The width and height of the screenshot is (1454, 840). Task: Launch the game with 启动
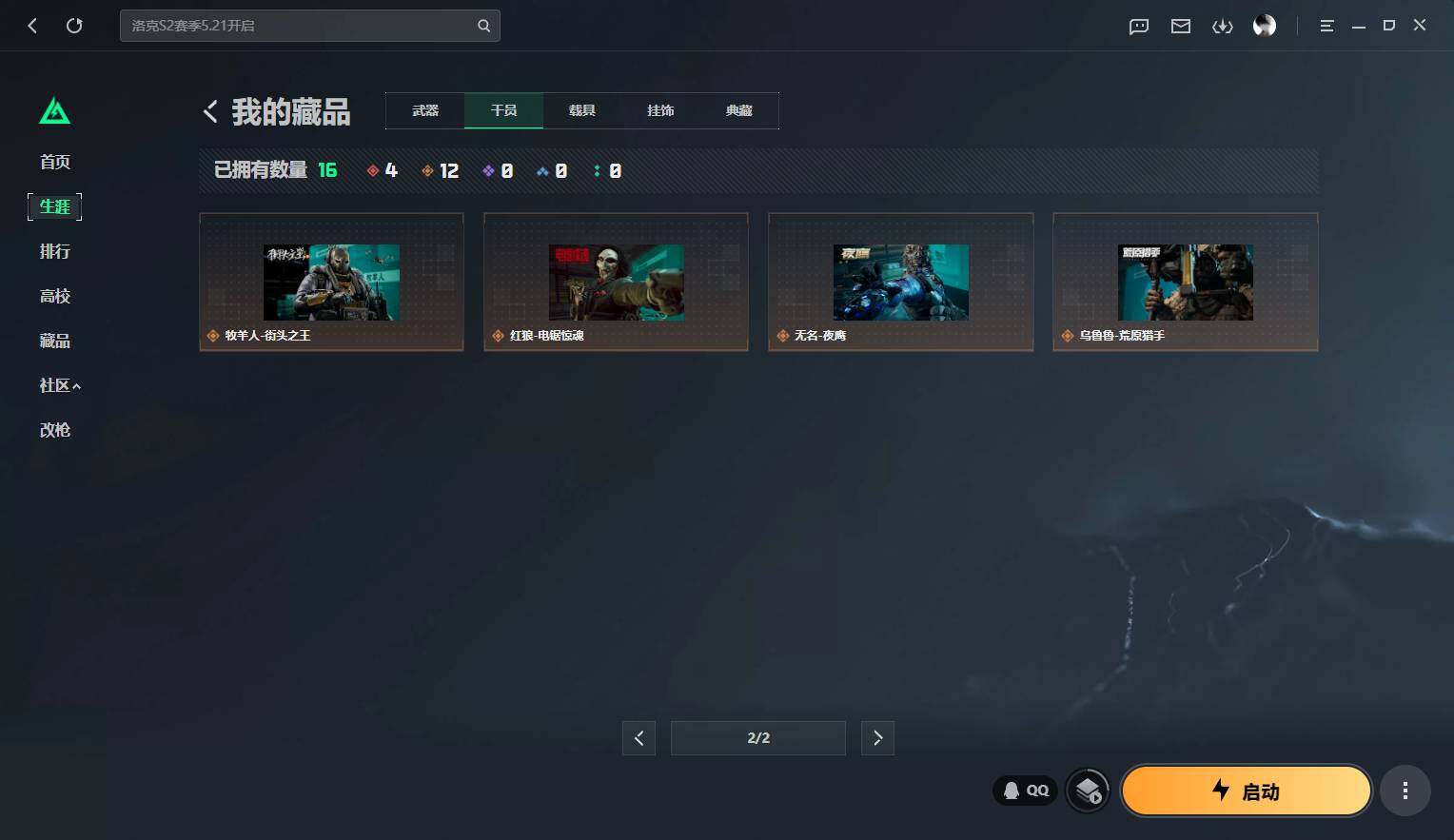tap(1247, 791)
